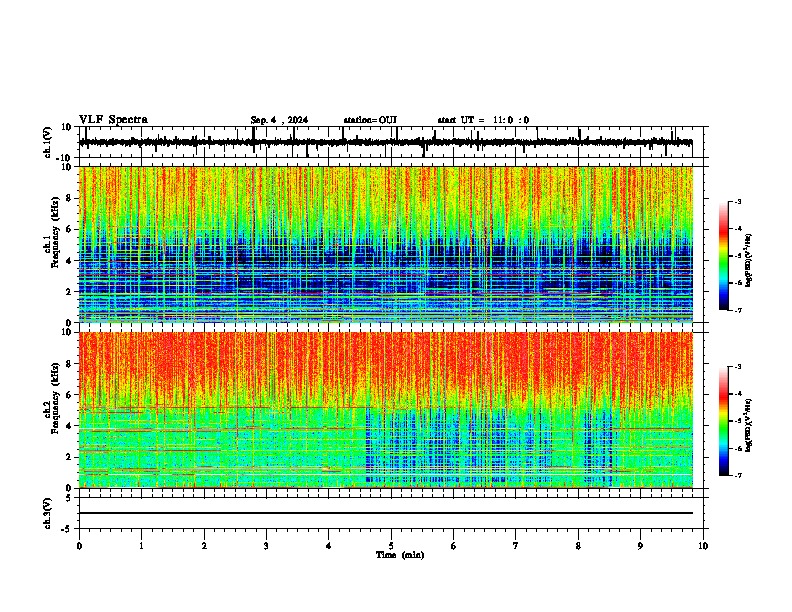Click the "ch.3(V)" axis label
This screenshot has width=792, height=612.
point(48,513)
